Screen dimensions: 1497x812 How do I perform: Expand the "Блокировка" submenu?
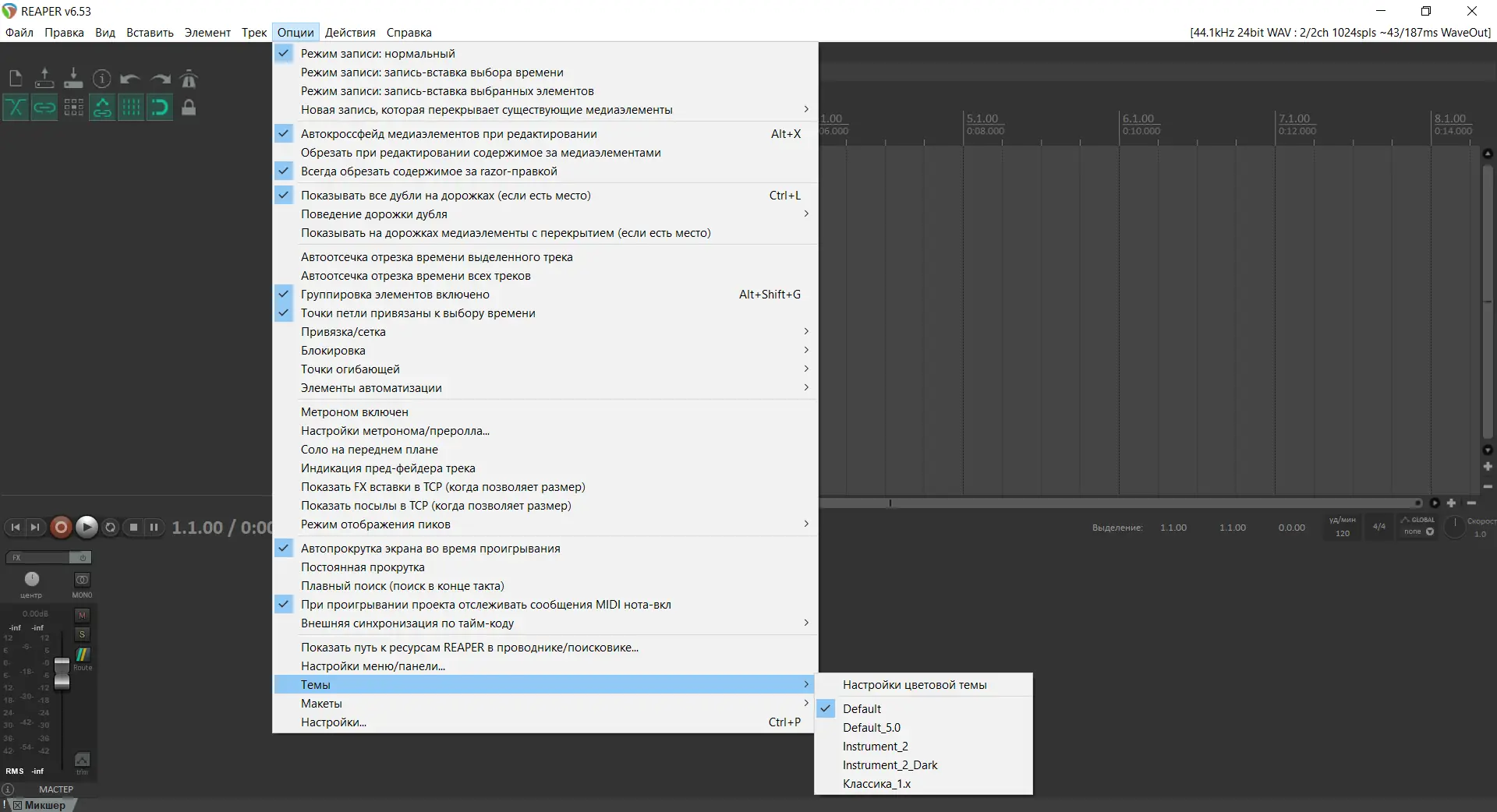coord(545,351)
